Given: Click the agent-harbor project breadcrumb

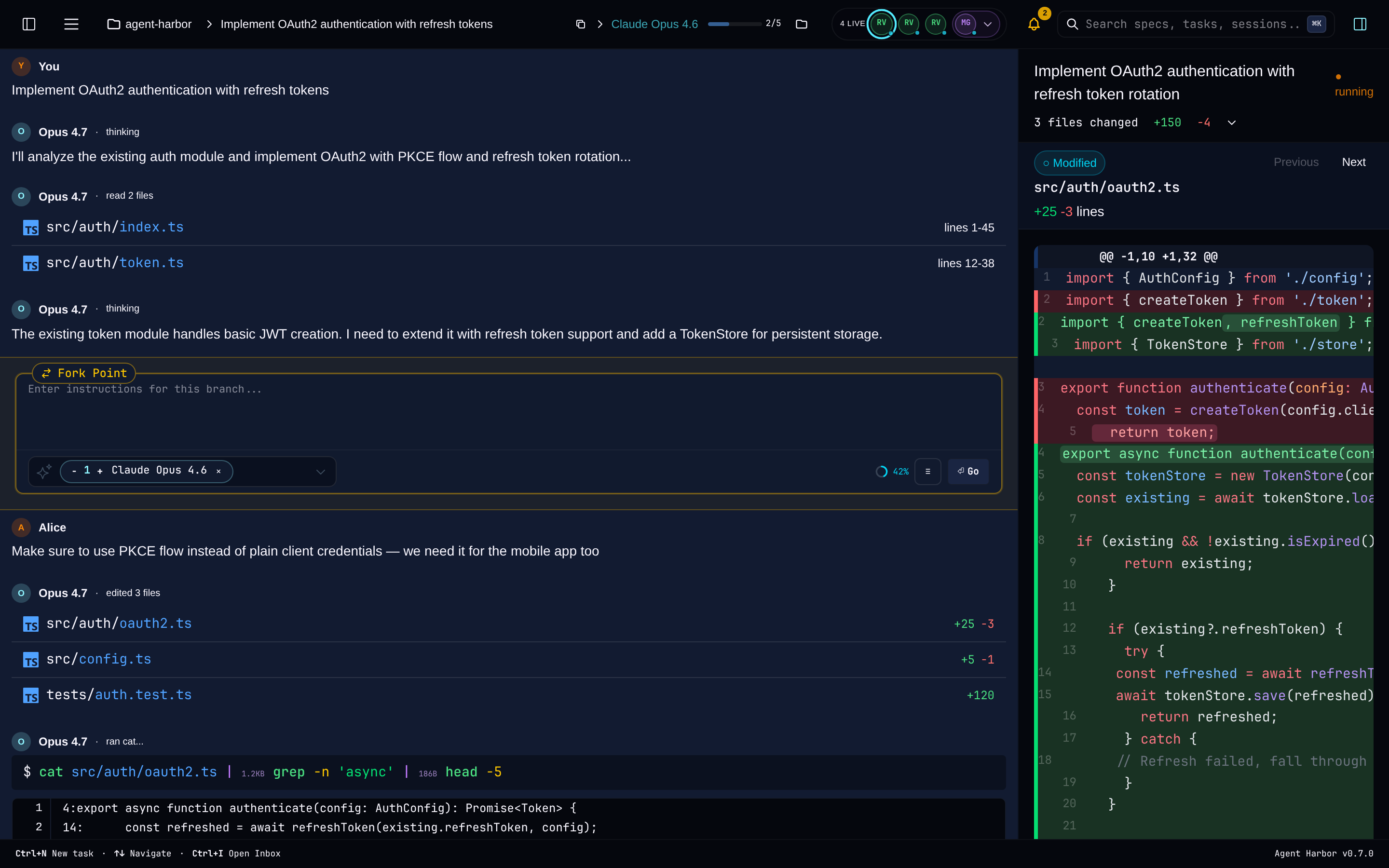Looking at the screenshot, I should pos(150,24).
